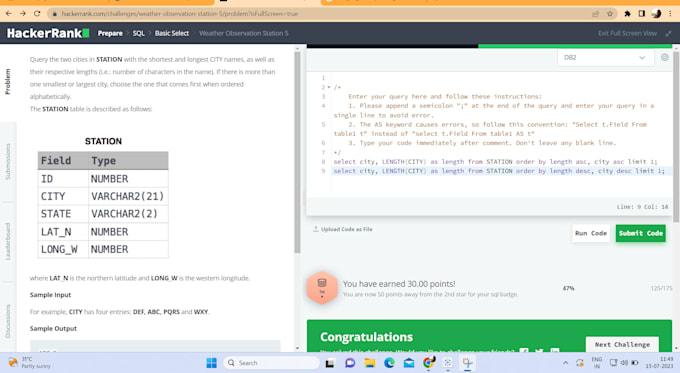Image resolution: width=680 pixels, height=373 pixels.
Task: Open the Leaderboard side tab
Action: [7, 242]
